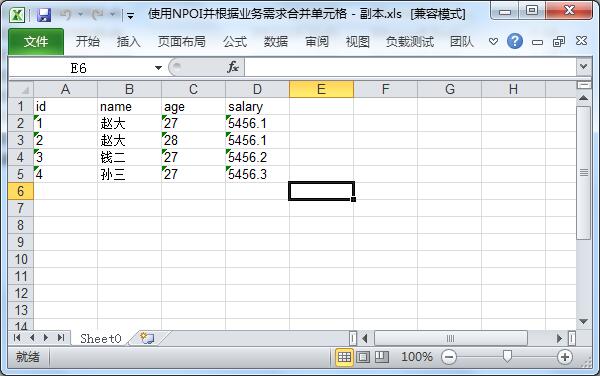Viewport: 600px width, 376px height.
Task: Expand the formula bar with its arrow
Action: pyautogui.click(x=584, y=67)
